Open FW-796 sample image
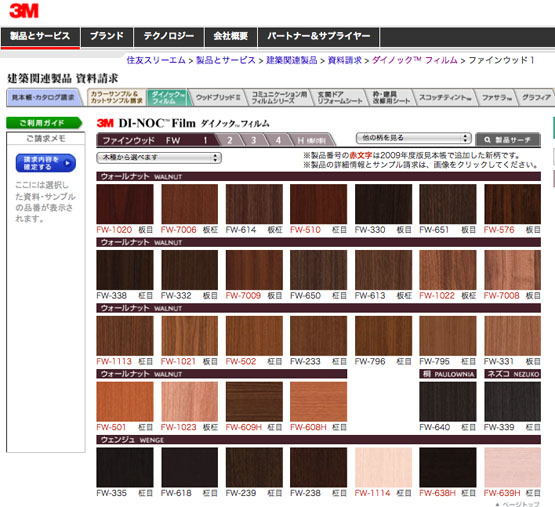The image size is (555, 507). (383, 336)
